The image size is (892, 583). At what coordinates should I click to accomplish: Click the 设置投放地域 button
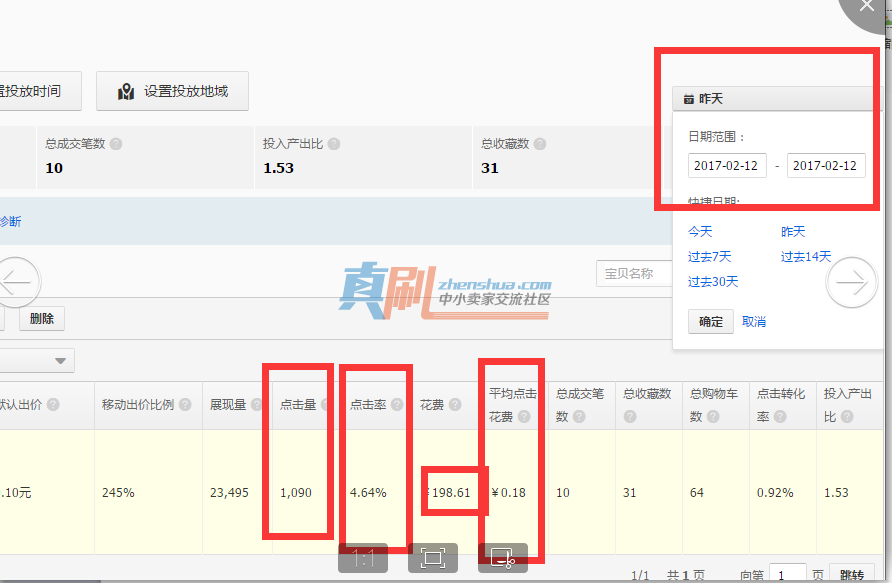172,91
